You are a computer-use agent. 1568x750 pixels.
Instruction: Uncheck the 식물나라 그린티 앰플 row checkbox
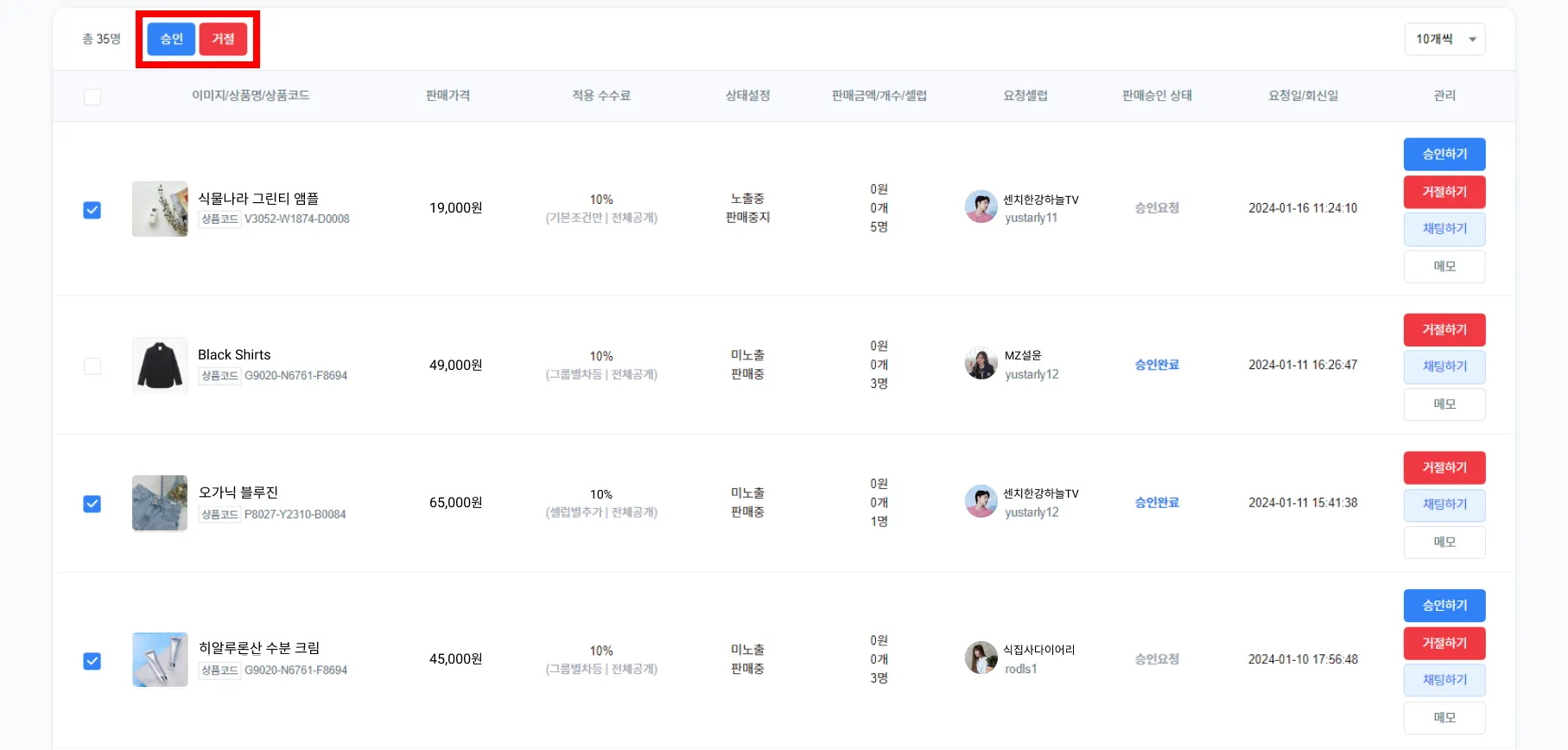92,210
